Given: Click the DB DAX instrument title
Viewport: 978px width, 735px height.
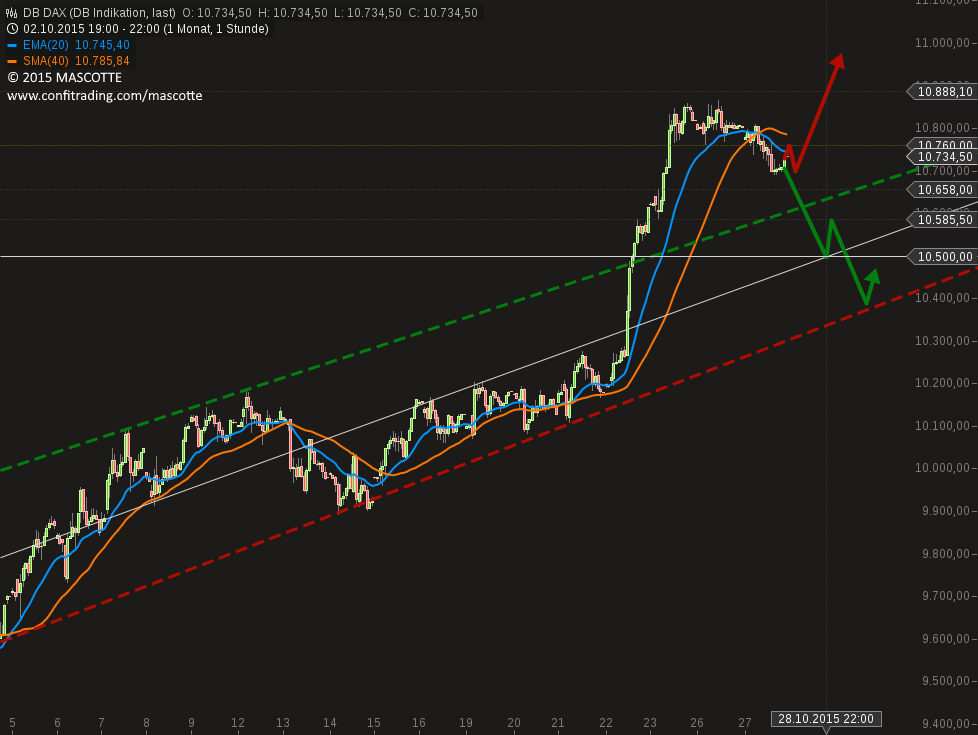Looking at the screenshot, I should coord(99,13).
